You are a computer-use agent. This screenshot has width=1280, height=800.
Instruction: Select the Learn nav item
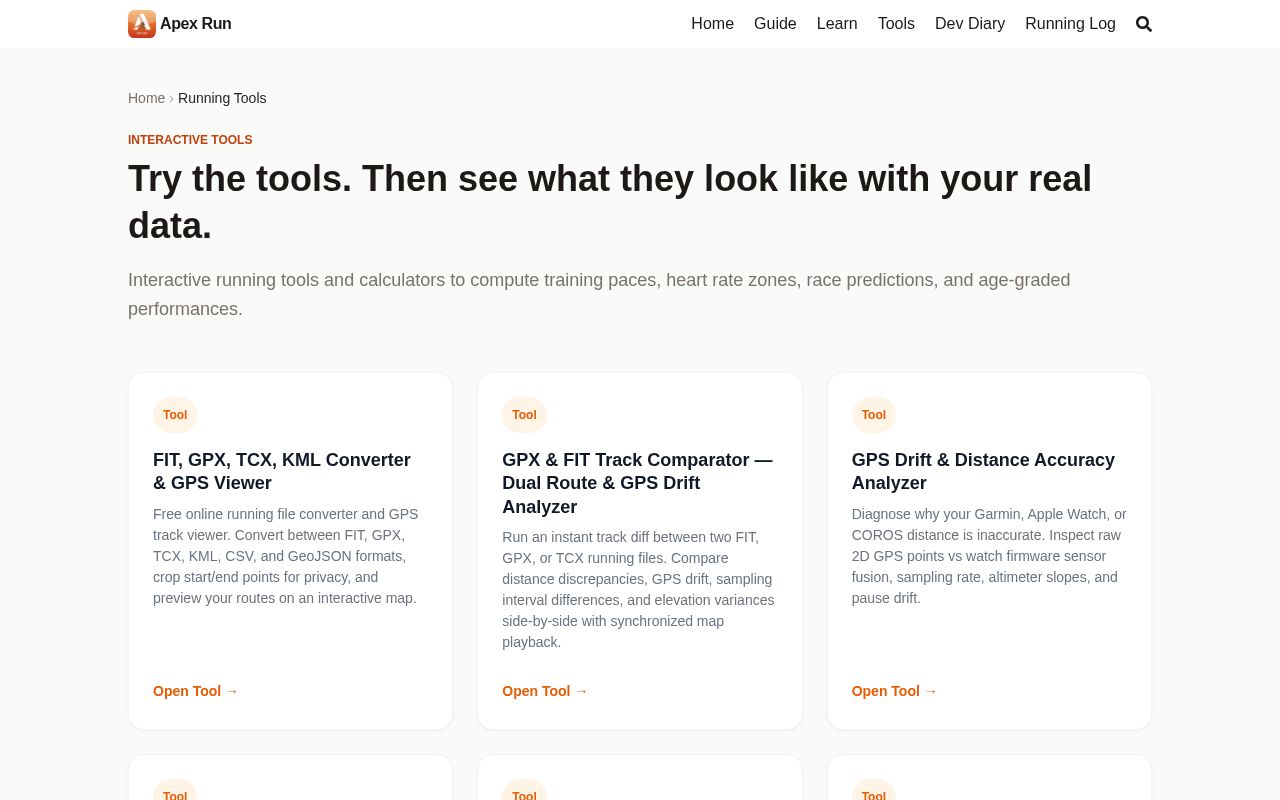(x=837, y=24)
